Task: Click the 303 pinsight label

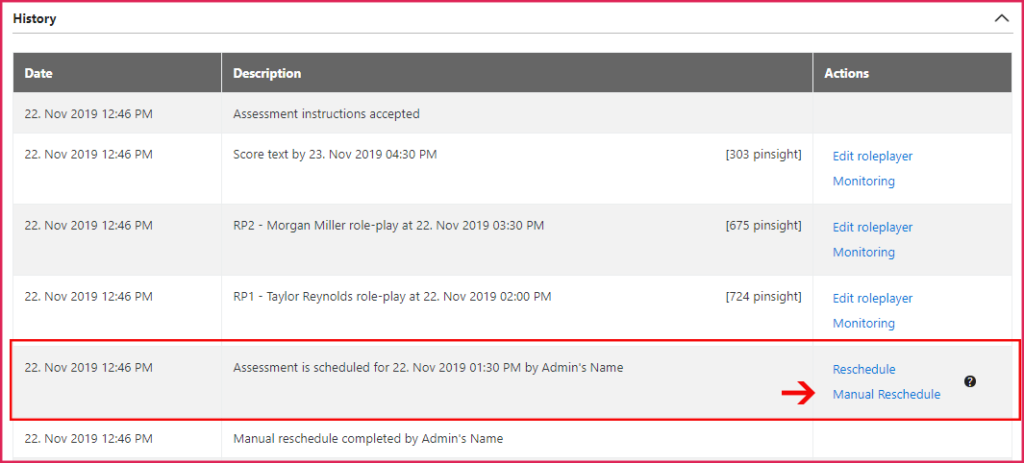Action: click(763, 155)
